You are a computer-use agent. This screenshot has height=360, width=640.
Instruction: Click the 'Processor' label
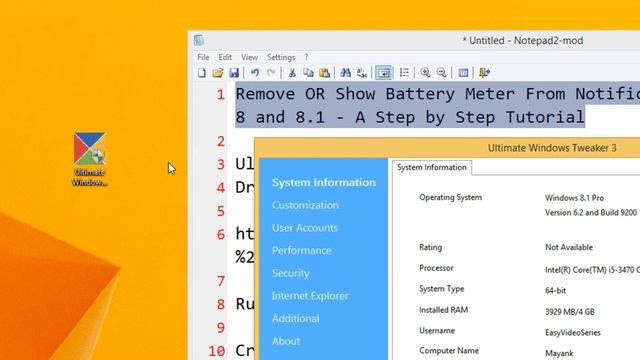click(x=436, y=268)
